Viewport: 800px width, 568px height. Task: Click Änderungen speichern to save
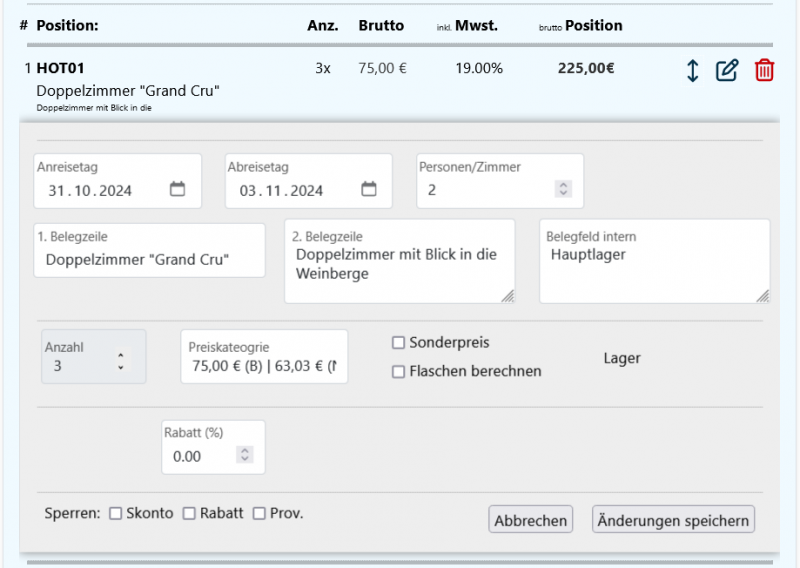(673, 520)
